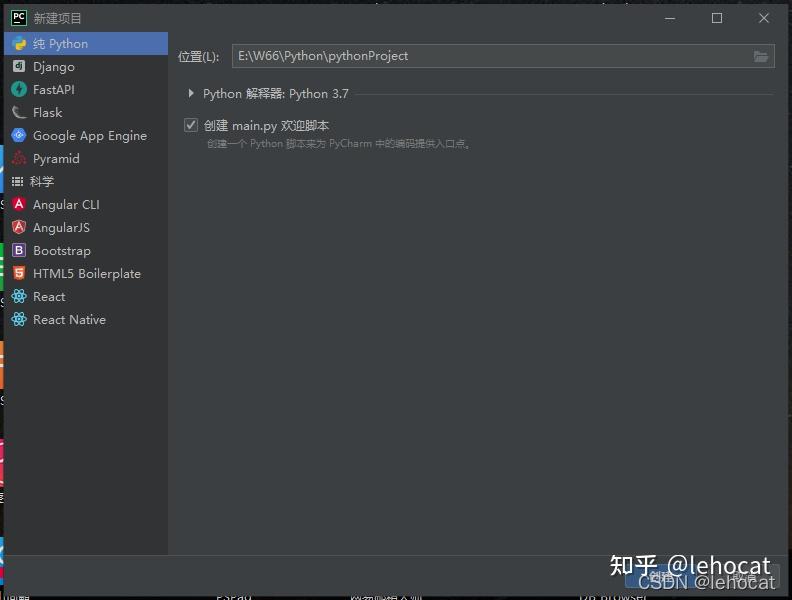Image resolution: width=792 pixels, height=600 pixels.
Task: Maximize the 新建项目 dialog
Action: (717, 18)
